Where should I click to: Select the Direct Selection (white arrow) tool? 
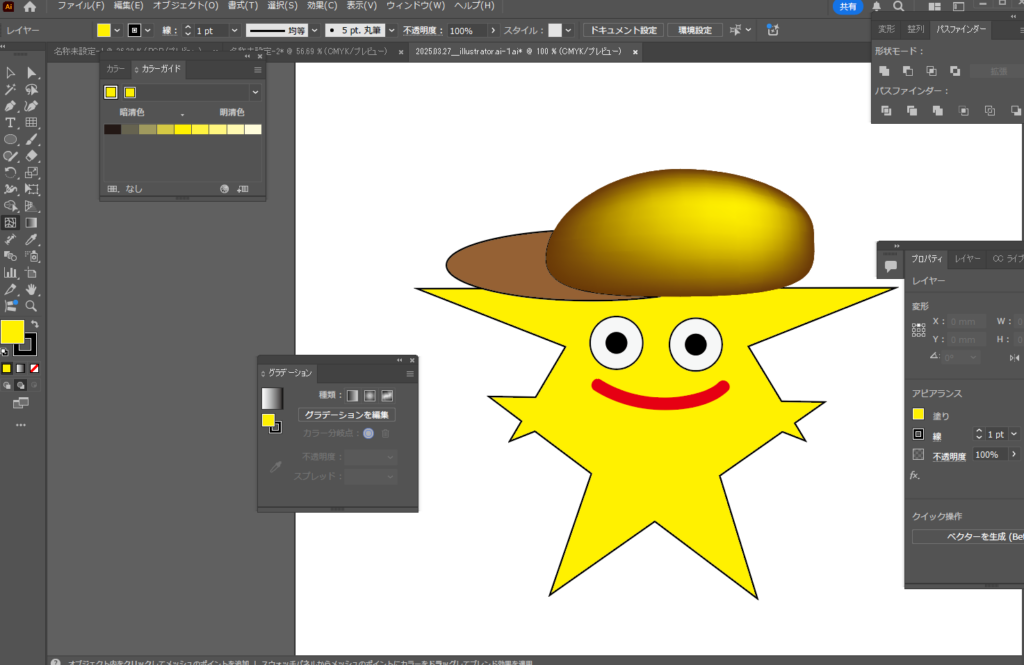point(32,72)
